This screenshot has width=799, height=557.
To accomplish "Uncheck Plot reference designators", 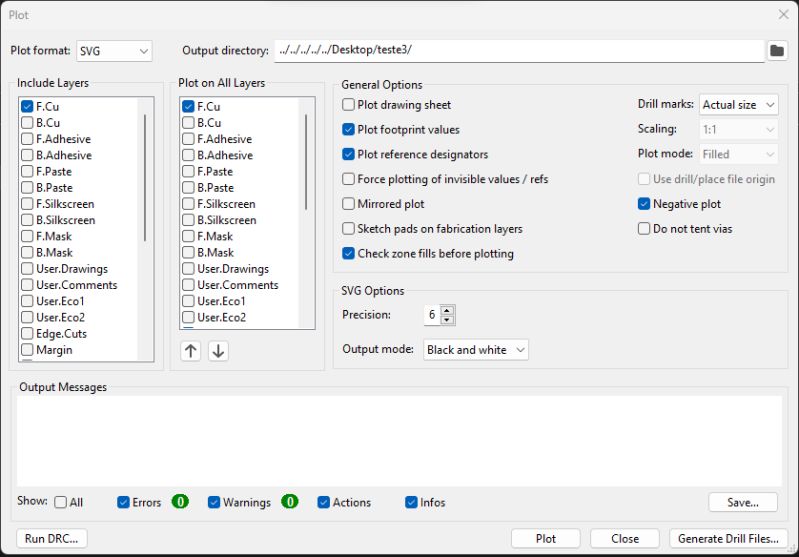I will [x=349, y=154].
